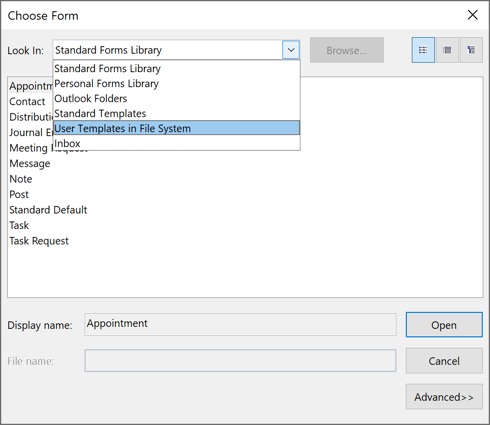Select the Note form
The height and width of the screenshot is (425, 490).
[x=21, y=179]
